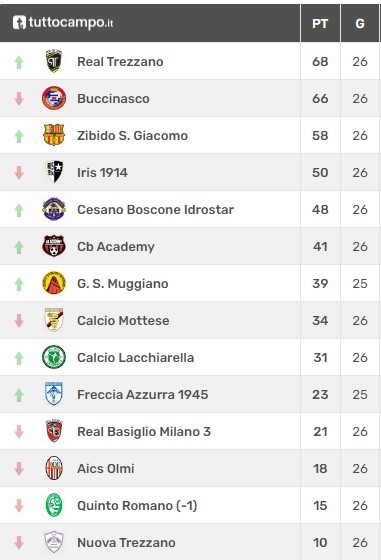The height and width of the screenshot is (560, 381).
Task: Click the Cb Academy red-black crest
Action: [x=54, y=246]
